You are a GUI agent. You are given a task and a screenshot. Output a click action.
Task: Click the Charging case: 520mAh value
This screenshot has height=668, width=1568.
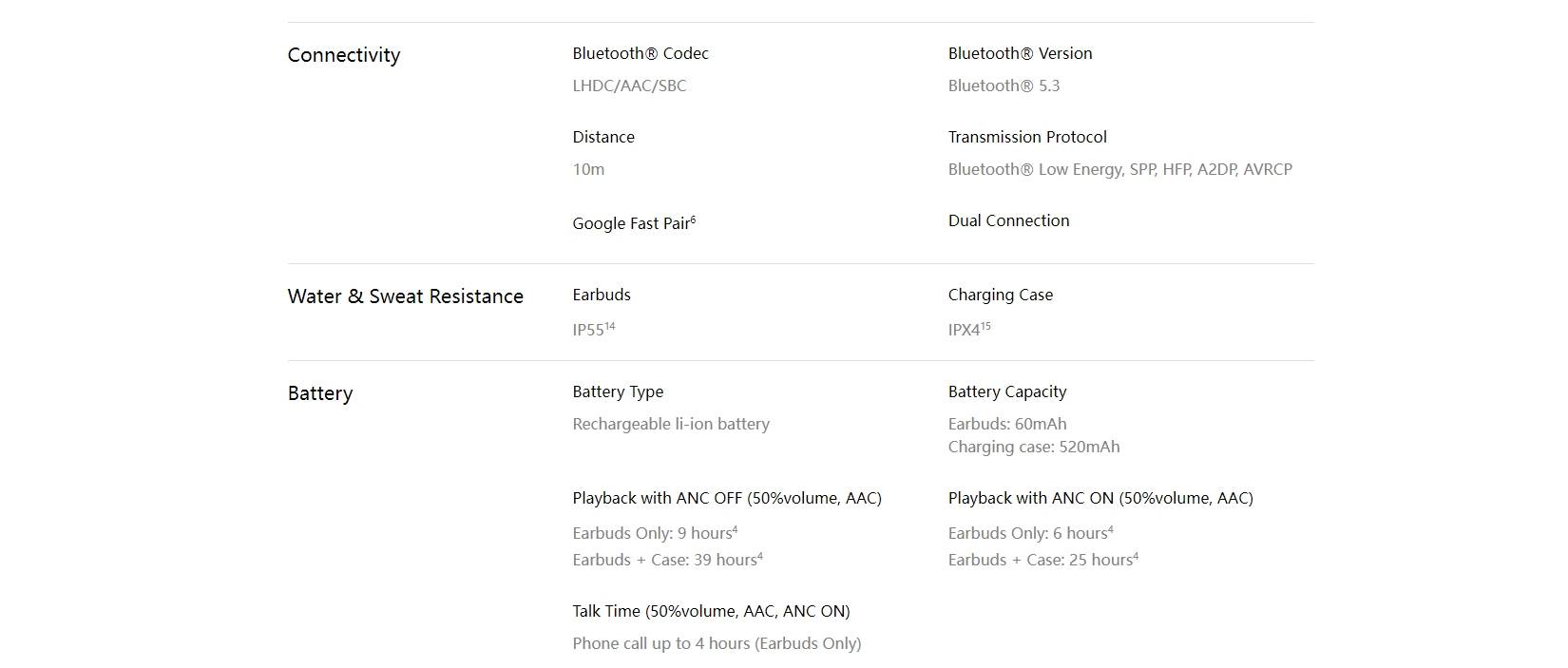point(1034,447)
